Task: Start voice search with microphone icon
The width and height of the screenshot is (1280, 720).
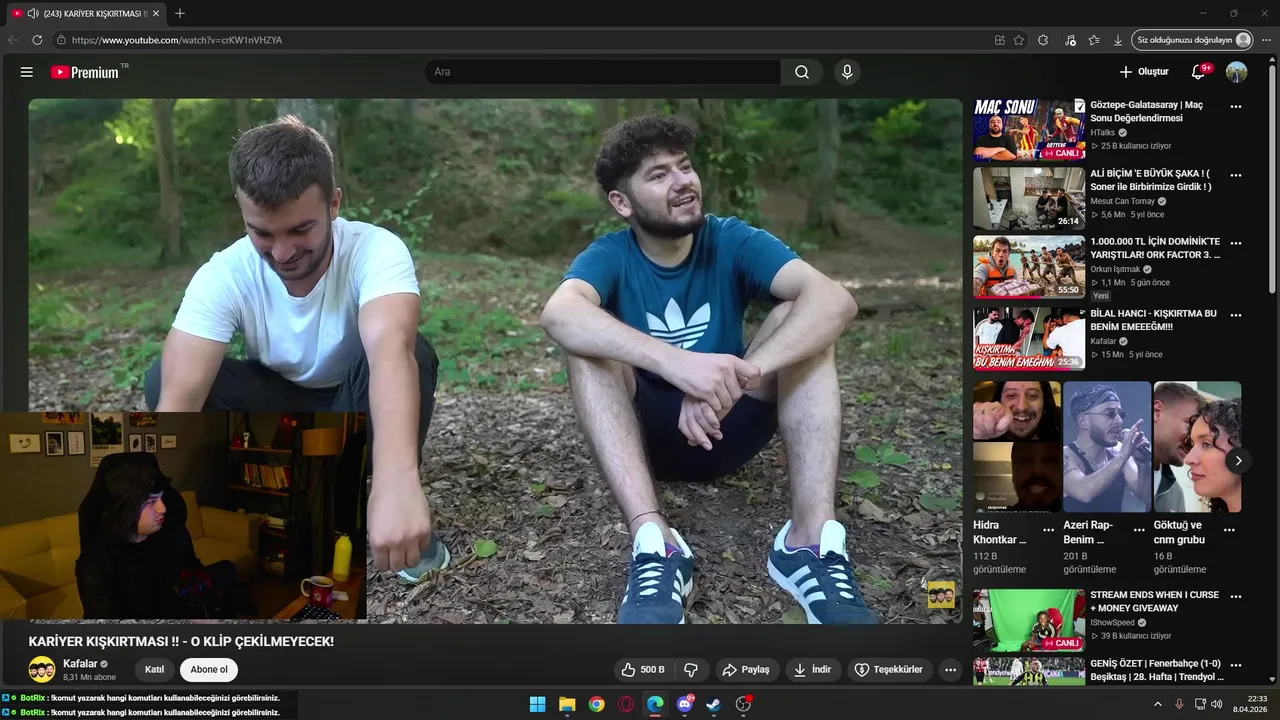Action: coord(847,72)
